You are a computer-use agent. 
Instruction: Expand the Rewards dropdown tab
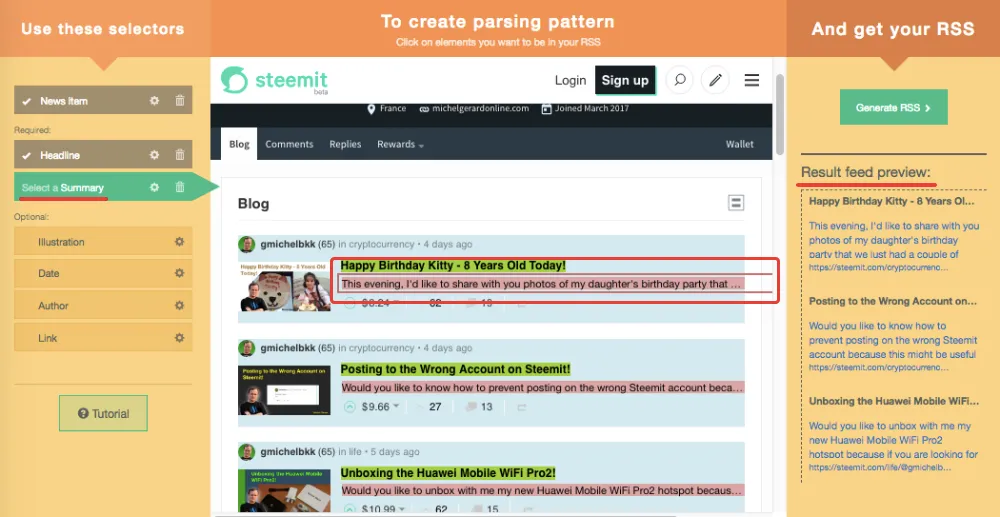point(400,144)
